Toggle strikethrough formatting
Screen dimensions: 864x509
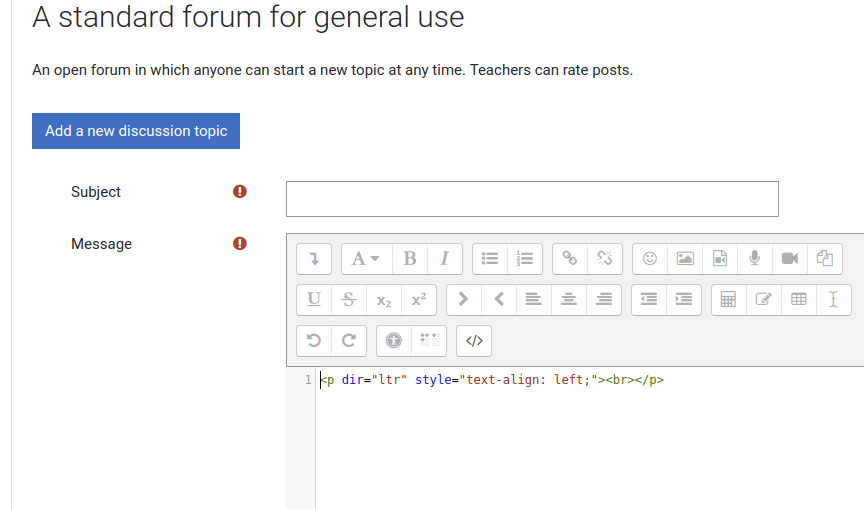pyautogui.click(x=349, y=300)
